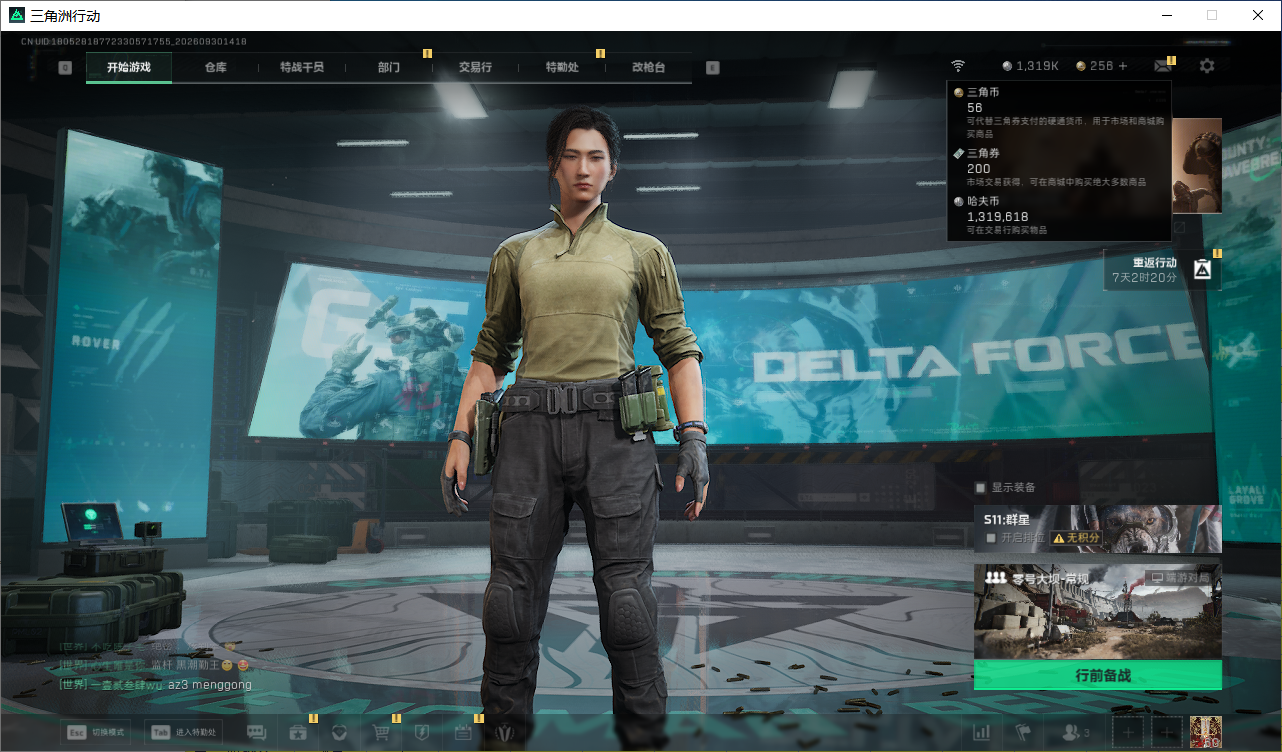Click the S11:群星 season banner

pos(1098,529)
